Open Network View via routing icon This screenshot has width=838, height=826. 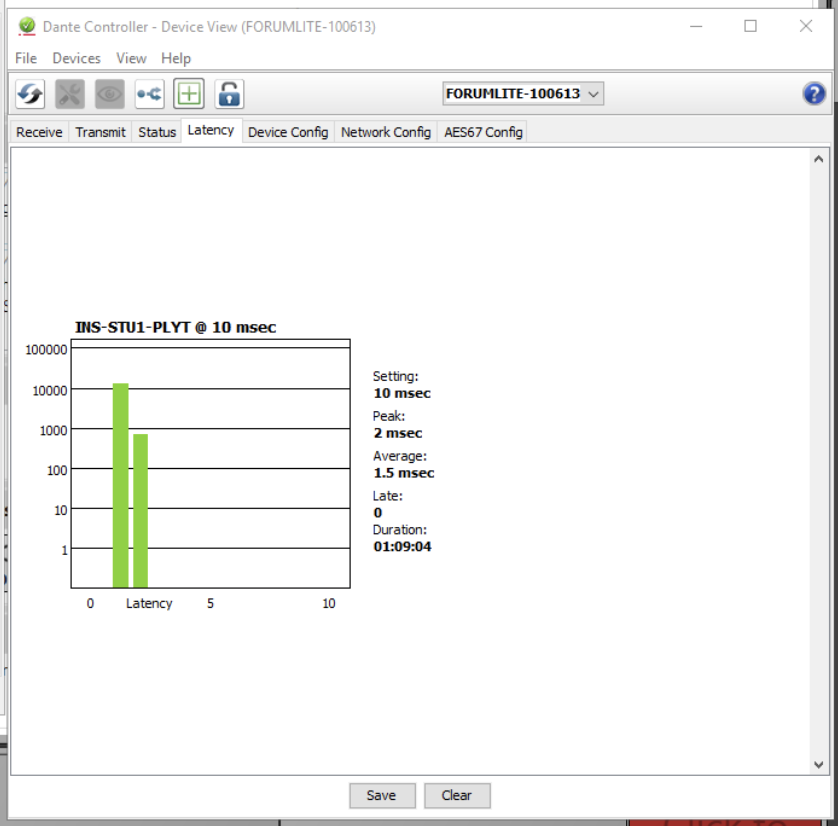(149, 94)
